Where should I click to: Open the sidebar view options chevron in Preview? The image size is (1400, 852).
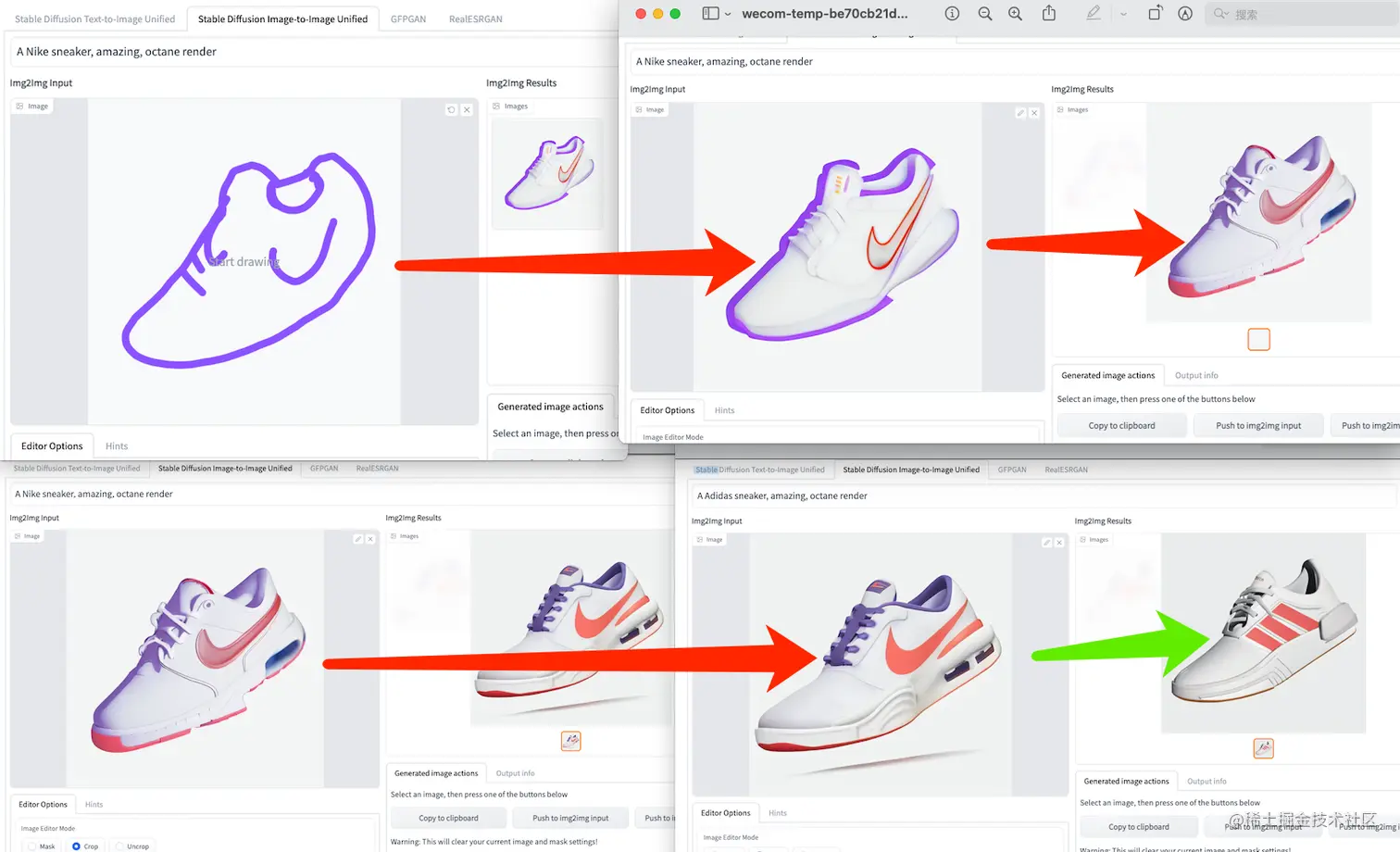(x=728, y=14)
